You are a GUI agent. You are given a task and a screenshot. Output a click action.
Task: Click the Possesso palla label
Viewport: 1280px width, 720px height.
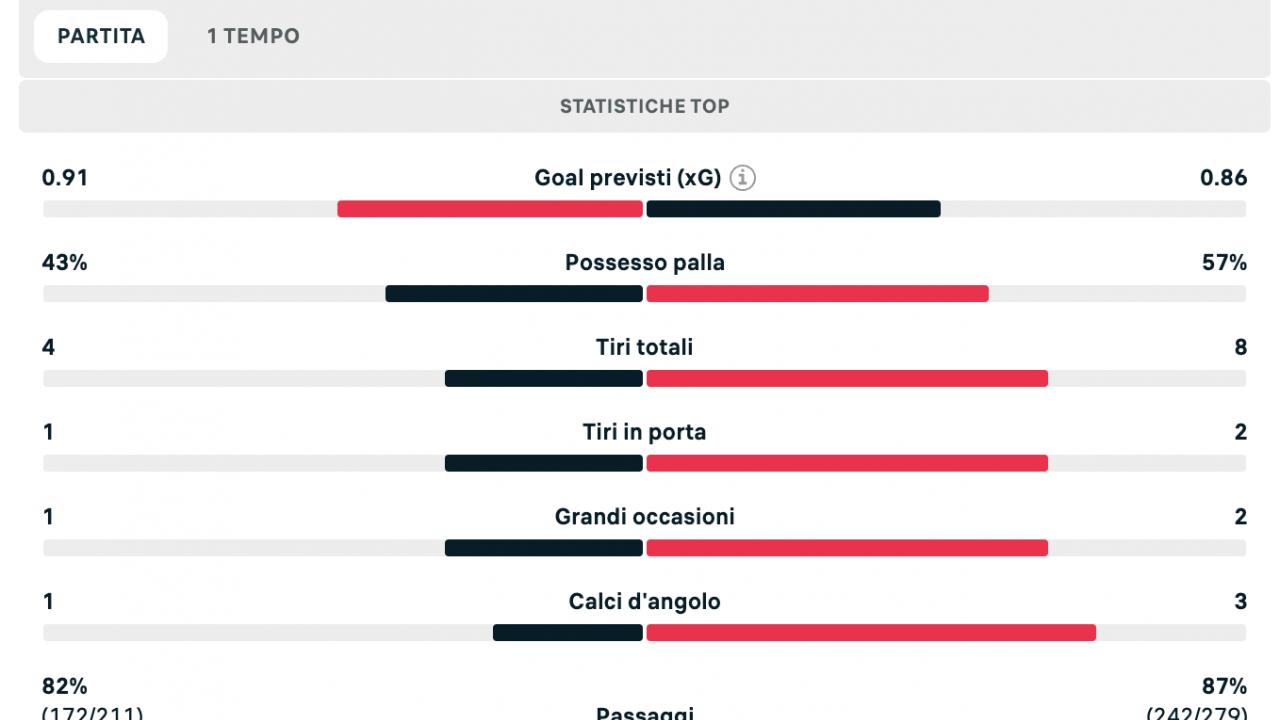644,263
